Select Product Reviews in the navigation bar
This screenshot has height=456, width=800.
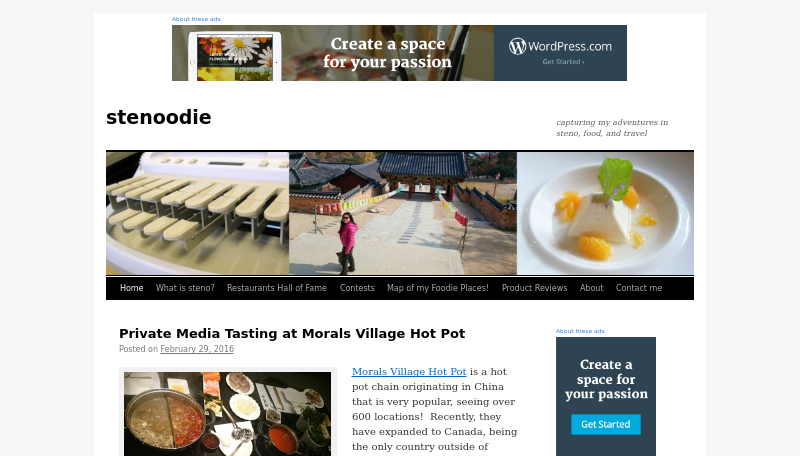tap(534, 288)
